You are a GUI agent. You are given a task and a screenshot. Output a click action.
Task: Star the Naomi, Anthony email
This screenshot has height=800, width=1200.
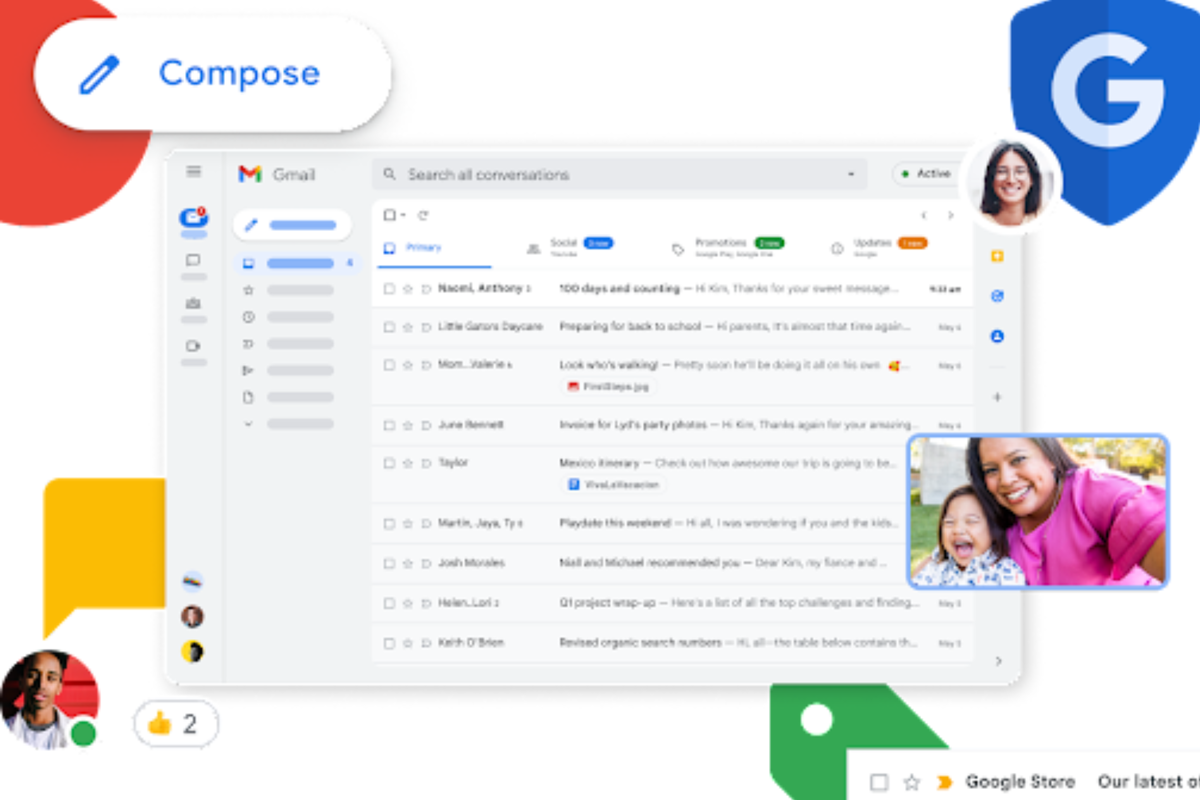pos(408,289)
